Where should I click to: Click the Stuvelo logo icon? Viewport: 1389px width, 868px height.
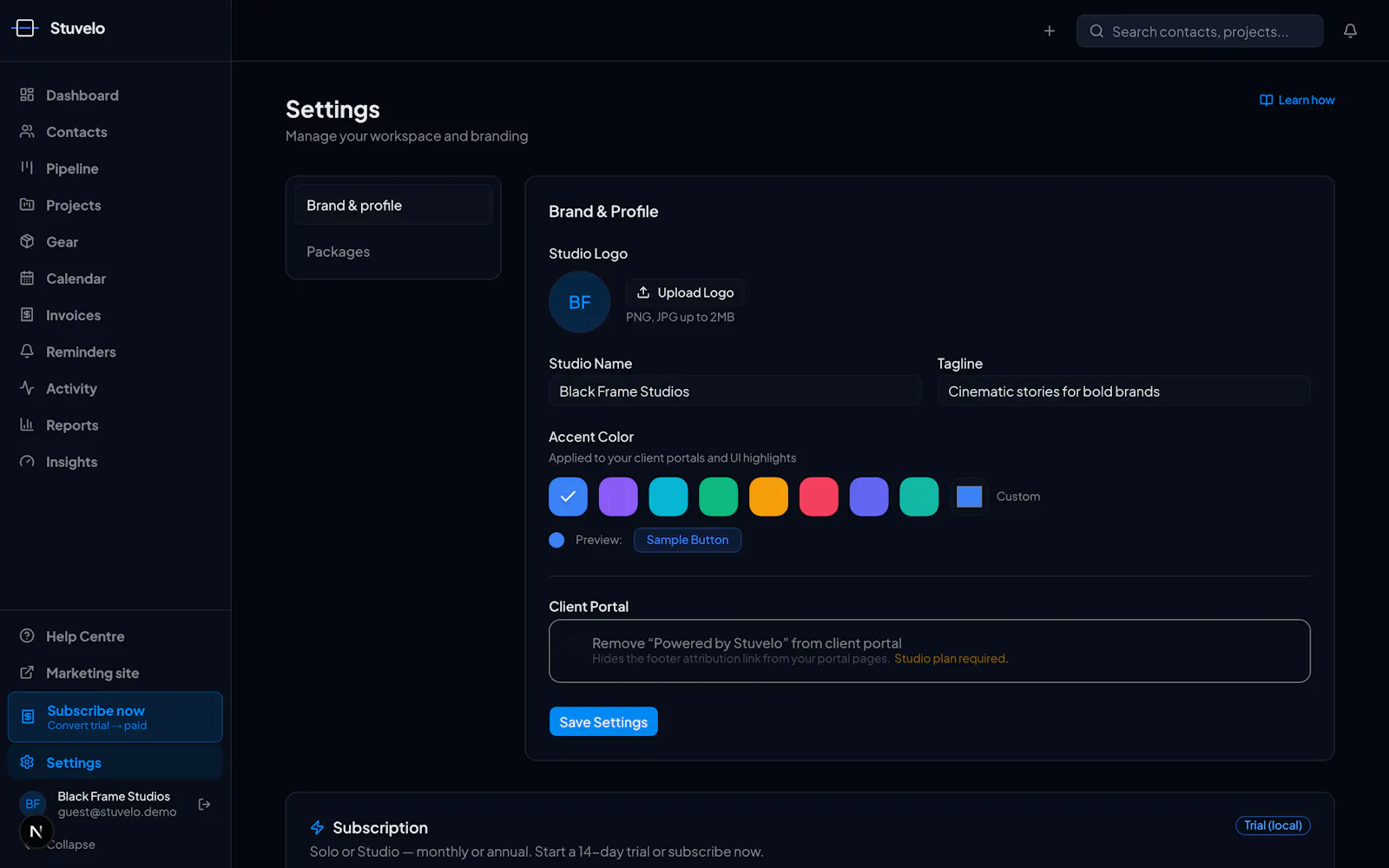click(x=25, y=29)
